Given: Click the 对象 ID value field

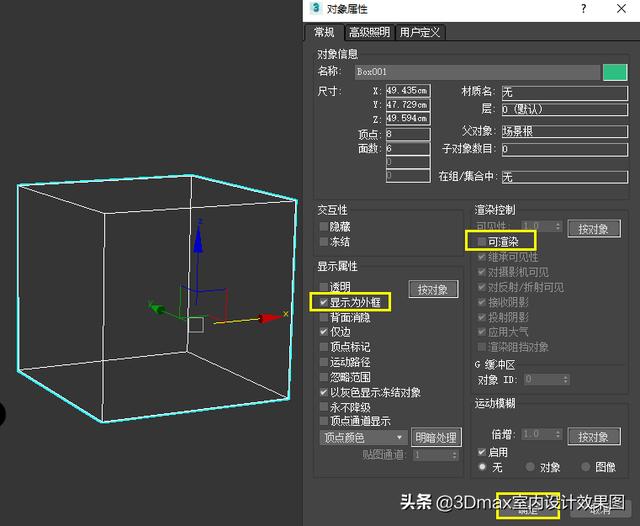Looking at the screenshot, I should click(543, 380).
